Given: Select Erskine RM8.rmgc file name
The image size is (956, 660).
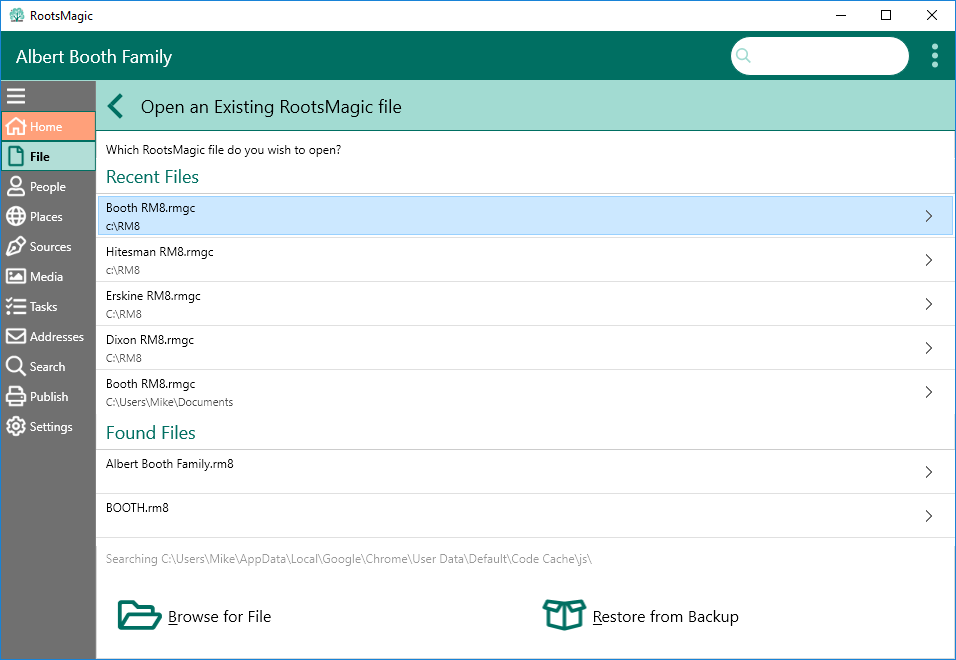Looking at the screenshot, I should click(153, 296).
